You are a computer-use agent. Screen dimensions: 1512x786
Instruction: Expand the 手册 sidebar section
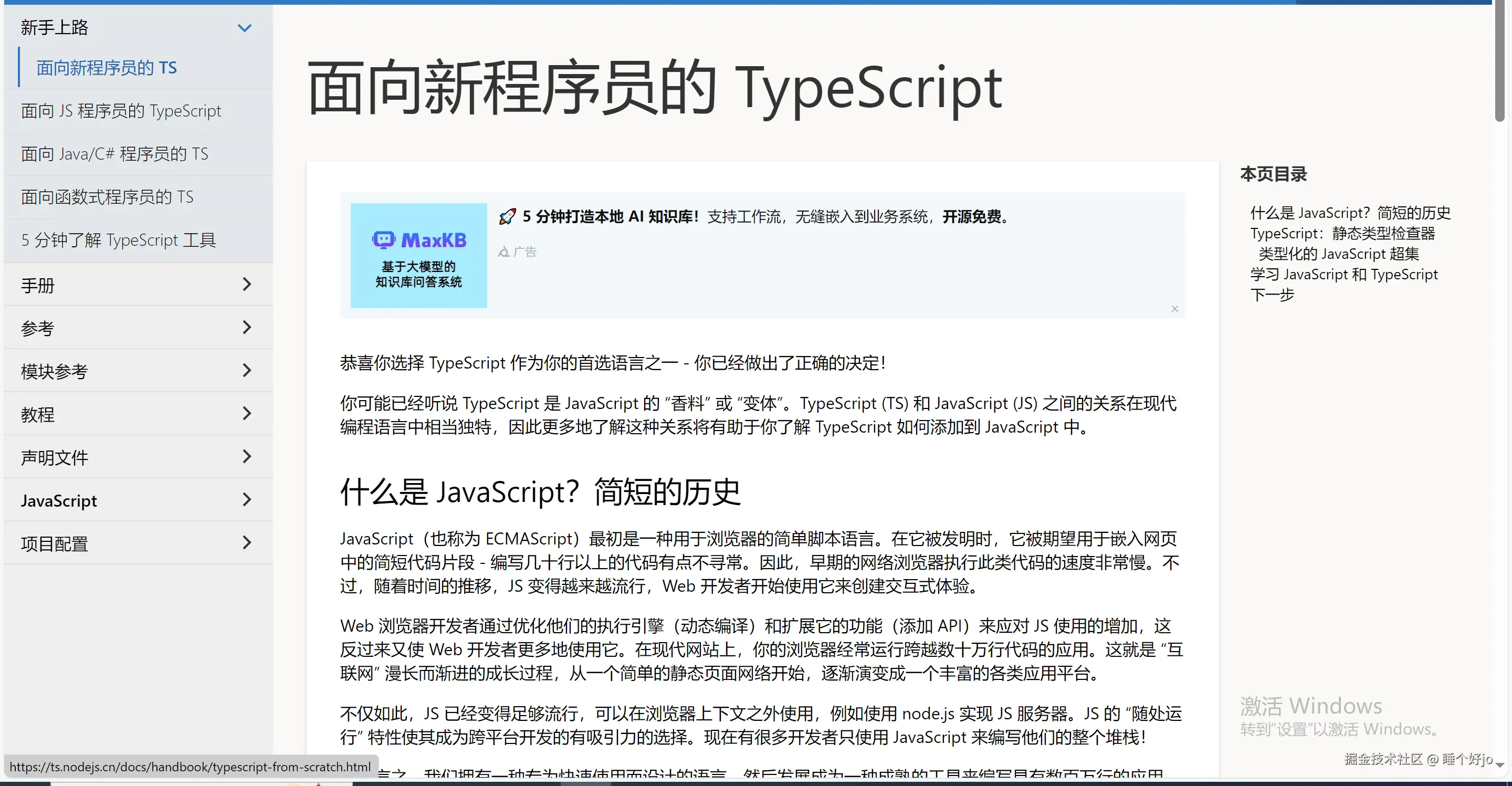[x=247, y=285]
